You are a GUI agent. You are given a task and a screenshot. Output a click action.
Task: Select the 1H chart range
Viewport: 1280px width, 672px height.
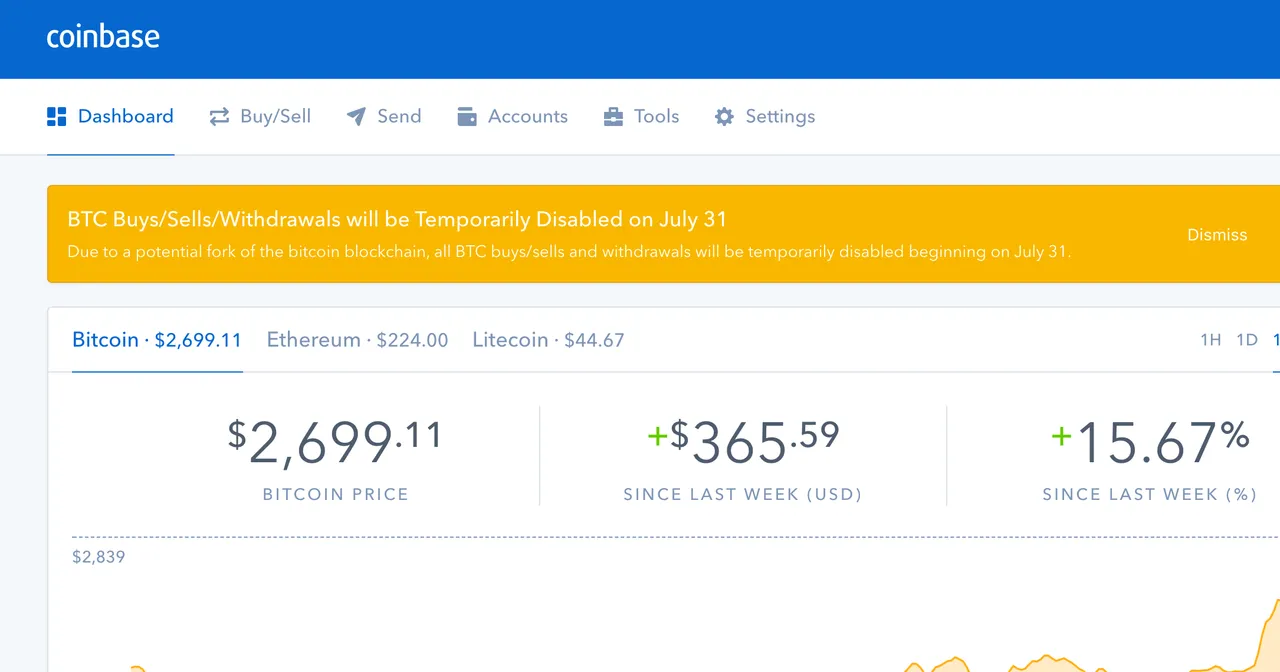[1211, 340]
